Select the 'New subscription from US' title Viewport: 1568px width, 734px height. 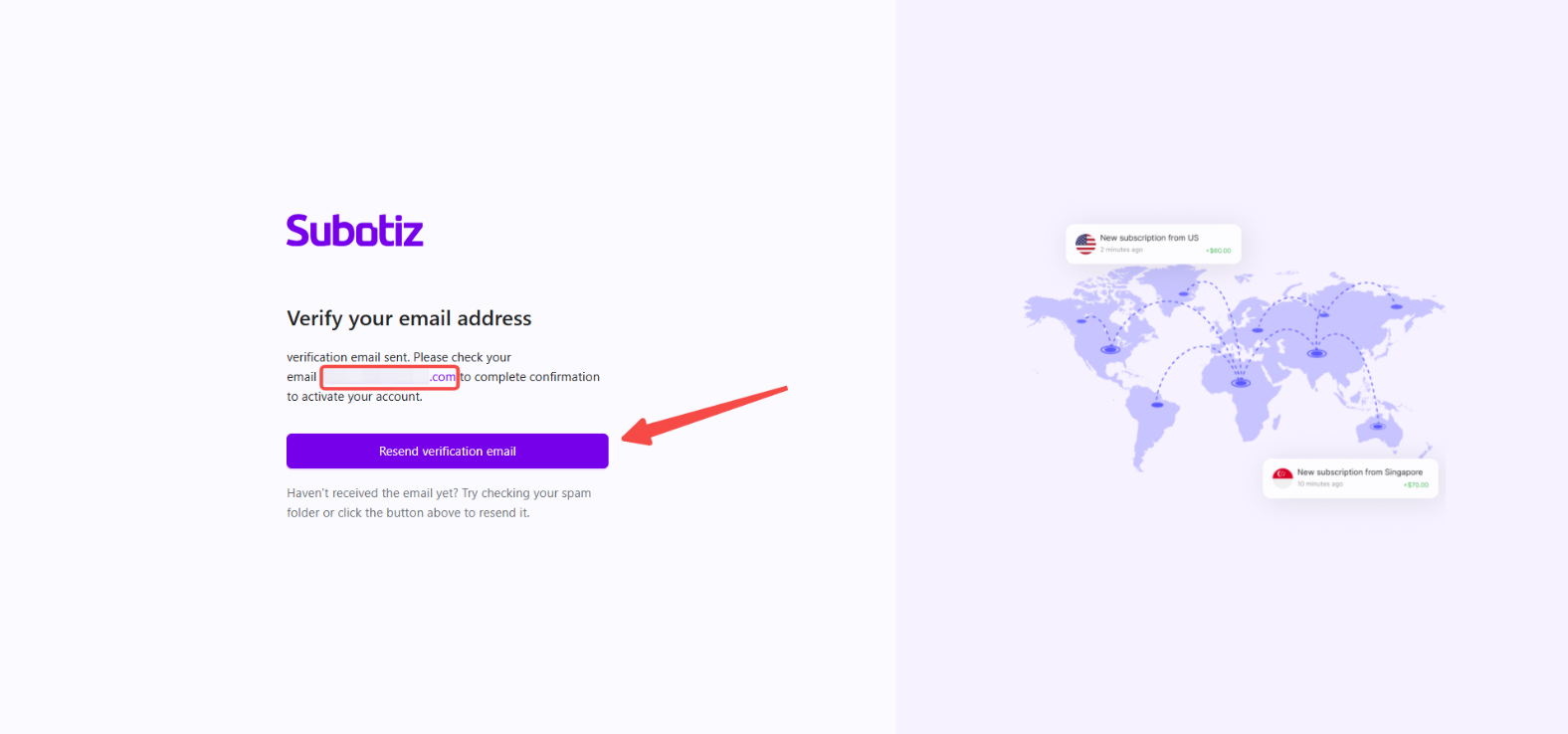(1149, 238)
